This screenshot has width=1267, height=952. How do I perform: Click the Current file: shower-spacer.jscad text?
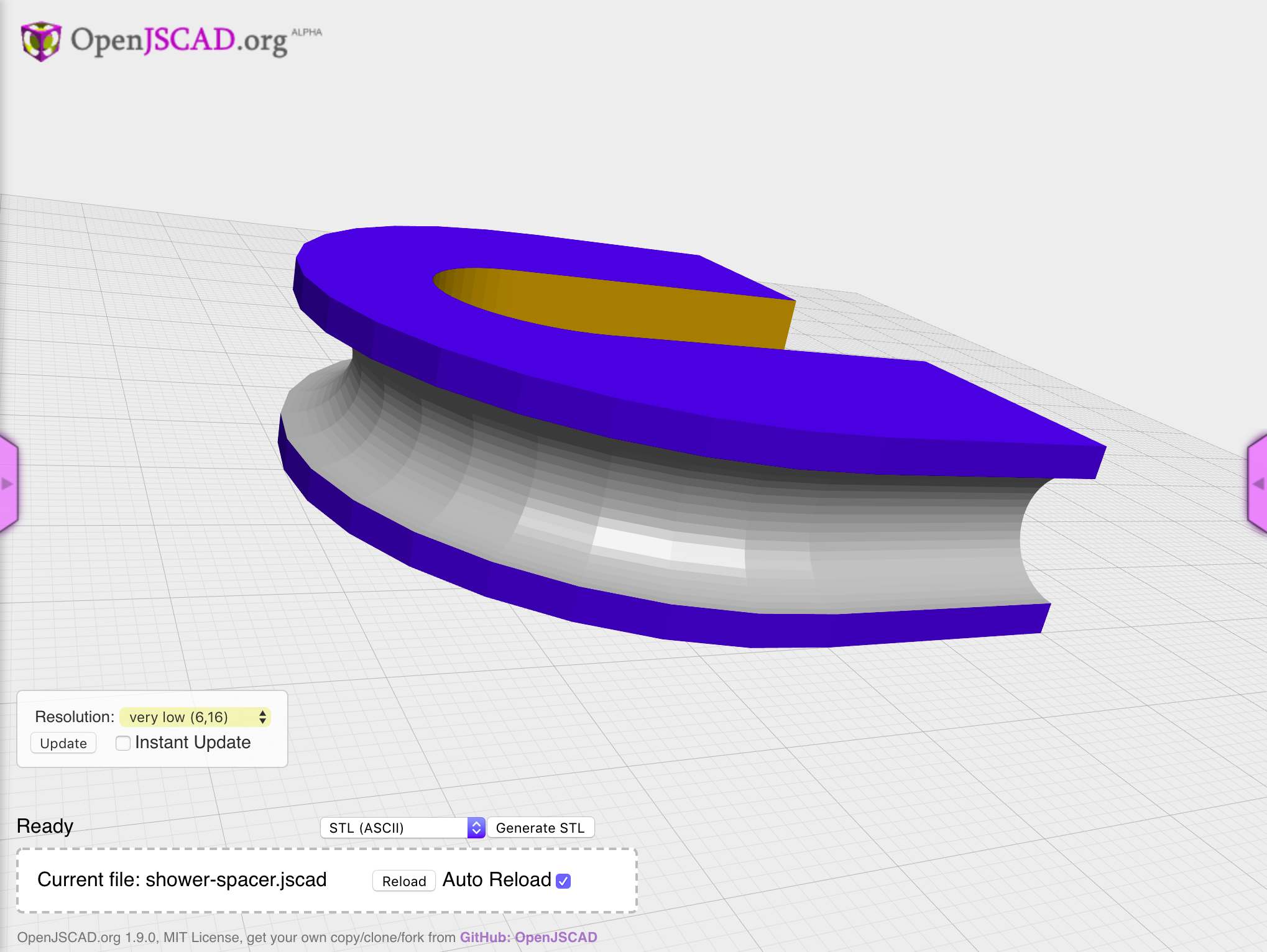[182, 880]
